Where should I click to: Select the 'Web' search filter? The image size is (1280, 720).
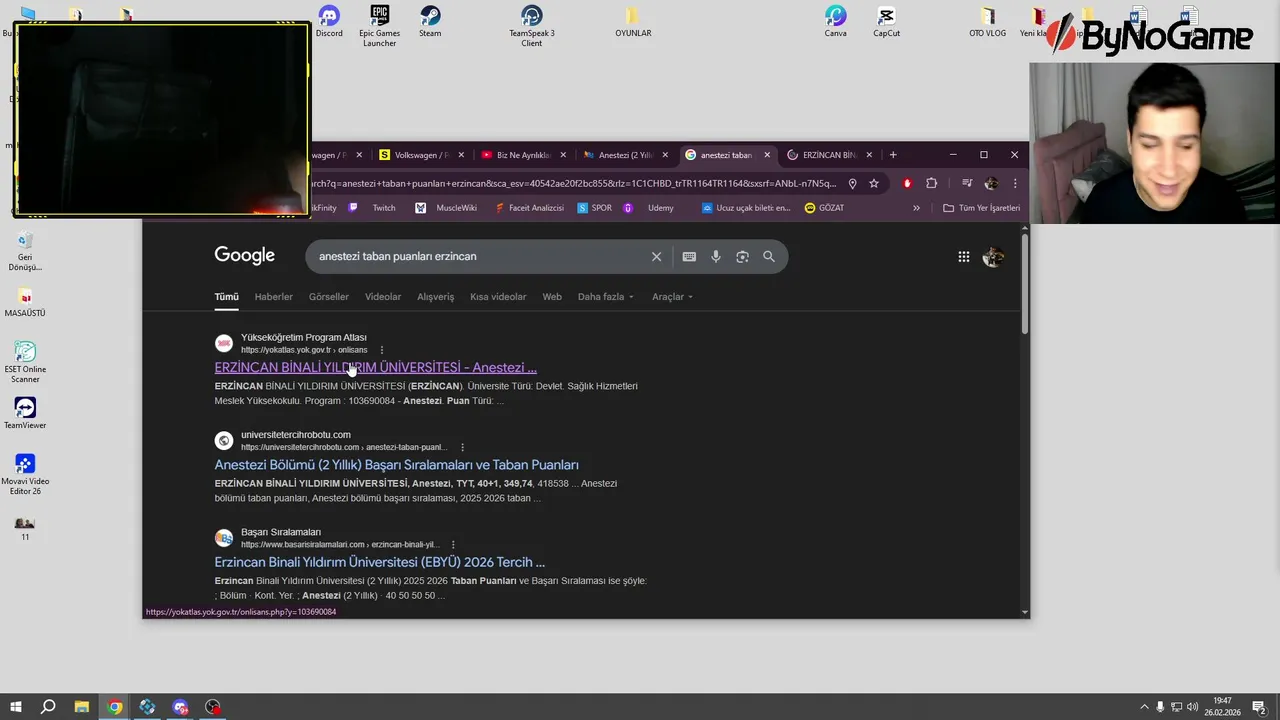point(552,297)
